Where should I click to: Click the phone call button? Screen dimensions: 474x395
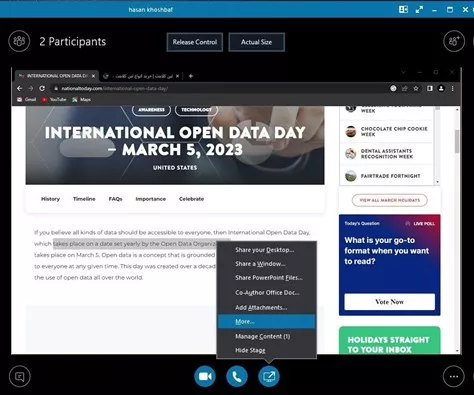click(237, 376)
